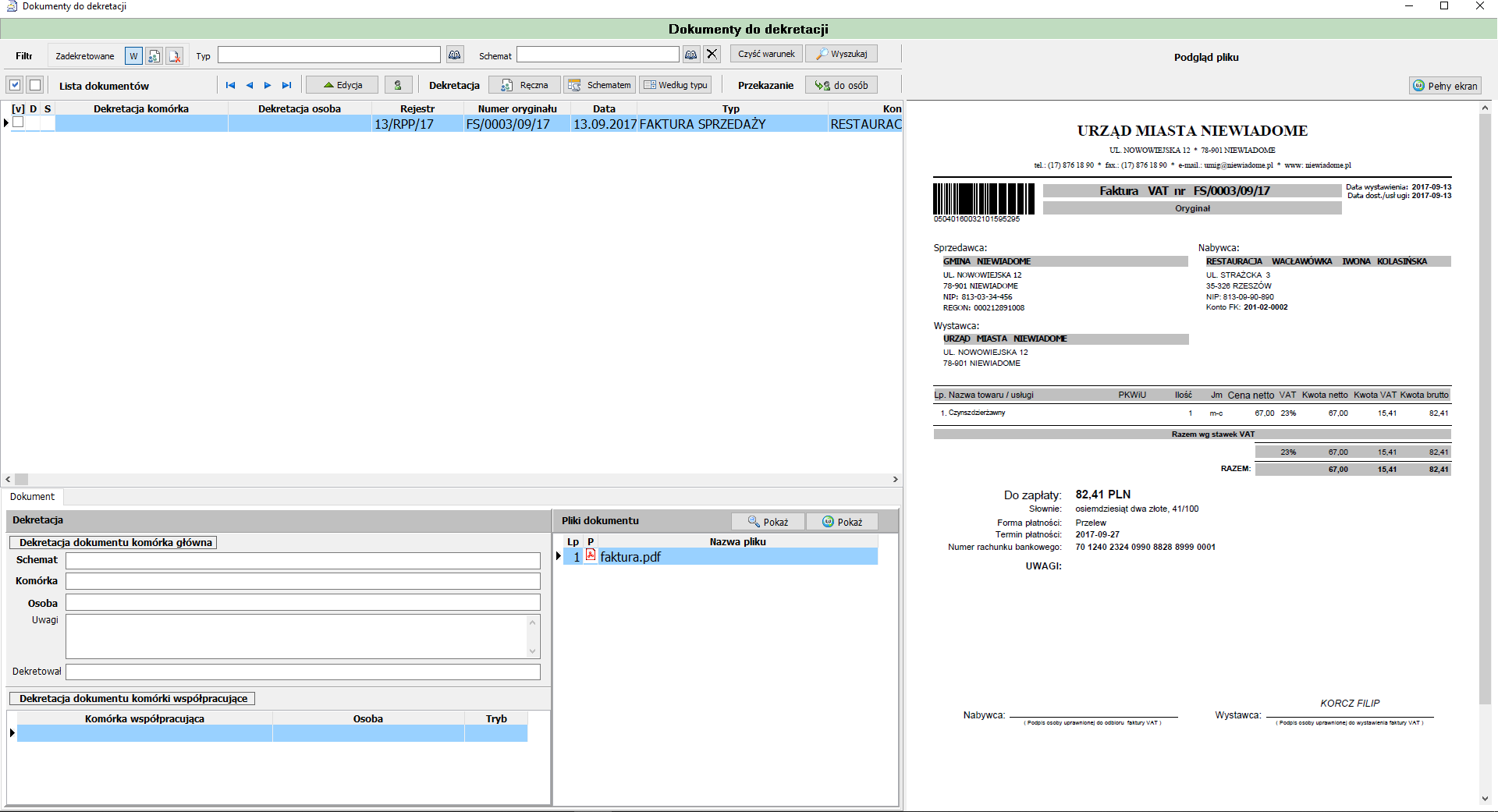Click the Komórka input field
The image size is (1498, 812).
303,581
